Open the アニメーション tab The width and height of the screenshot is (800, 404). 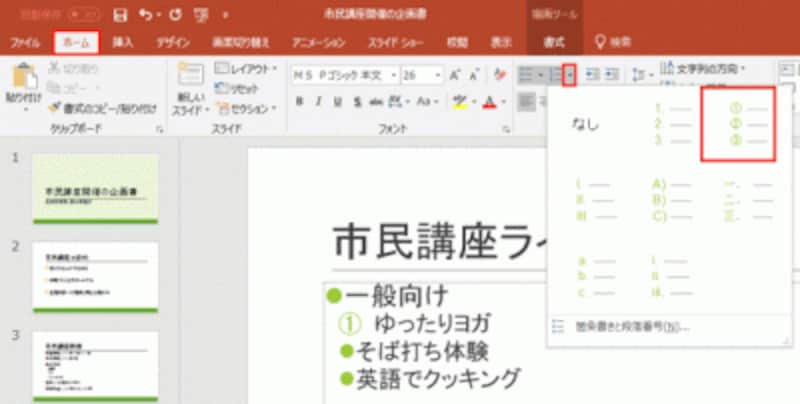click(318, 43)
